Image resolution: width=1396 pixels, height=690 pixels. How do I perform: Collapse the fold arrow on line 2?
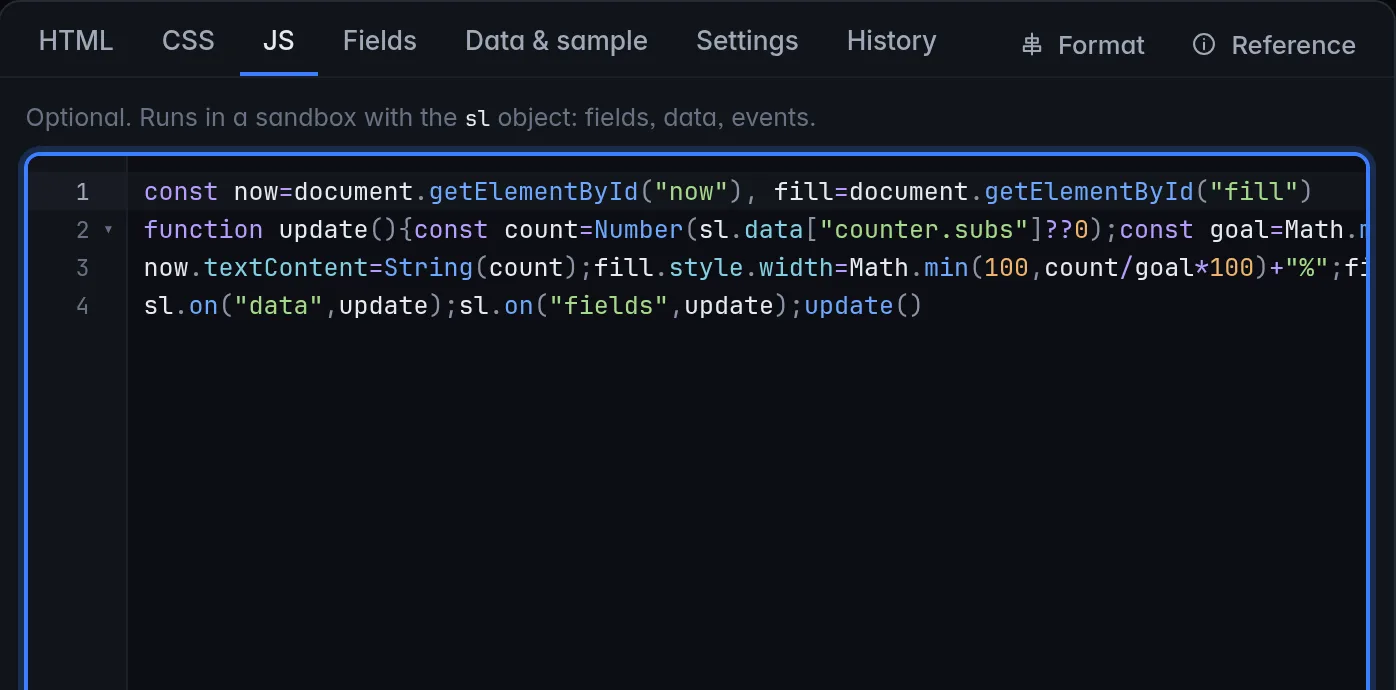tap(109, 230)
